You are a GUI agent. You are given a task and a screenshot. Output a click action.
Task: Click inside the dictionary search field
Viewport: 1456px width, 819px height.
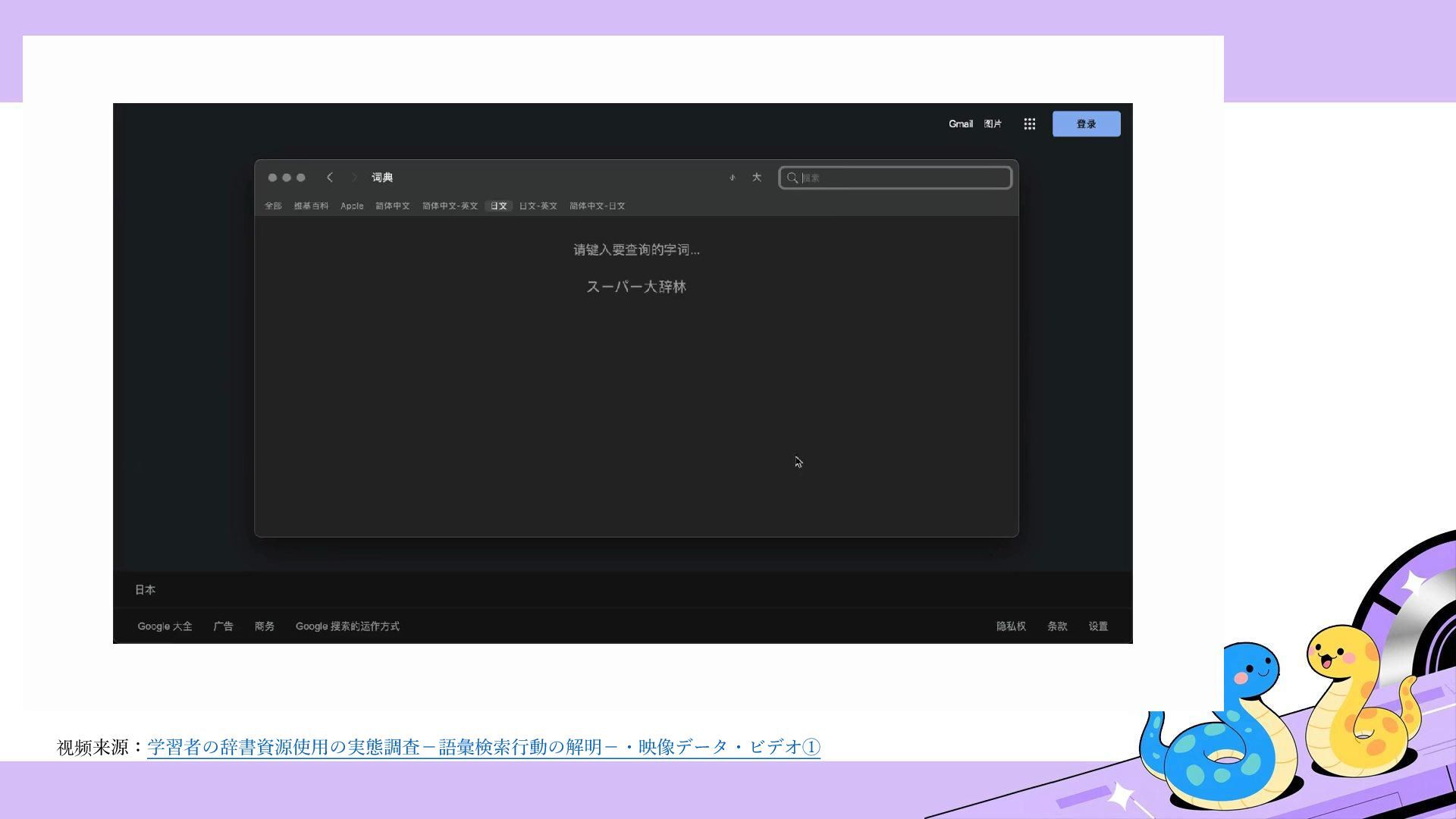[x=902, y=178]
